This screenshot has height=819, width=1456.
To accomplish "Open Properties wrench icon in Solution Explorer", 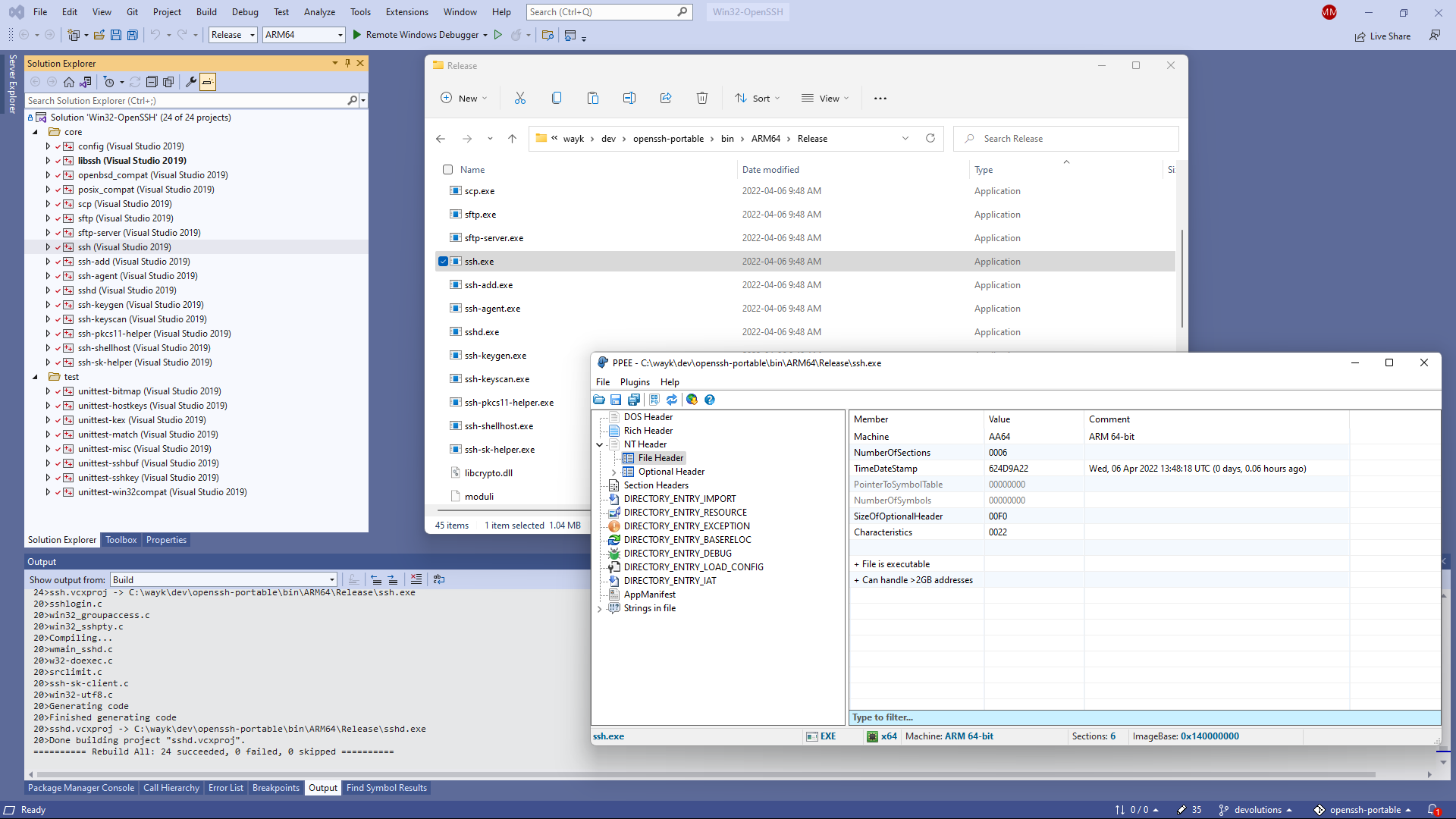I will coord(191,82).
